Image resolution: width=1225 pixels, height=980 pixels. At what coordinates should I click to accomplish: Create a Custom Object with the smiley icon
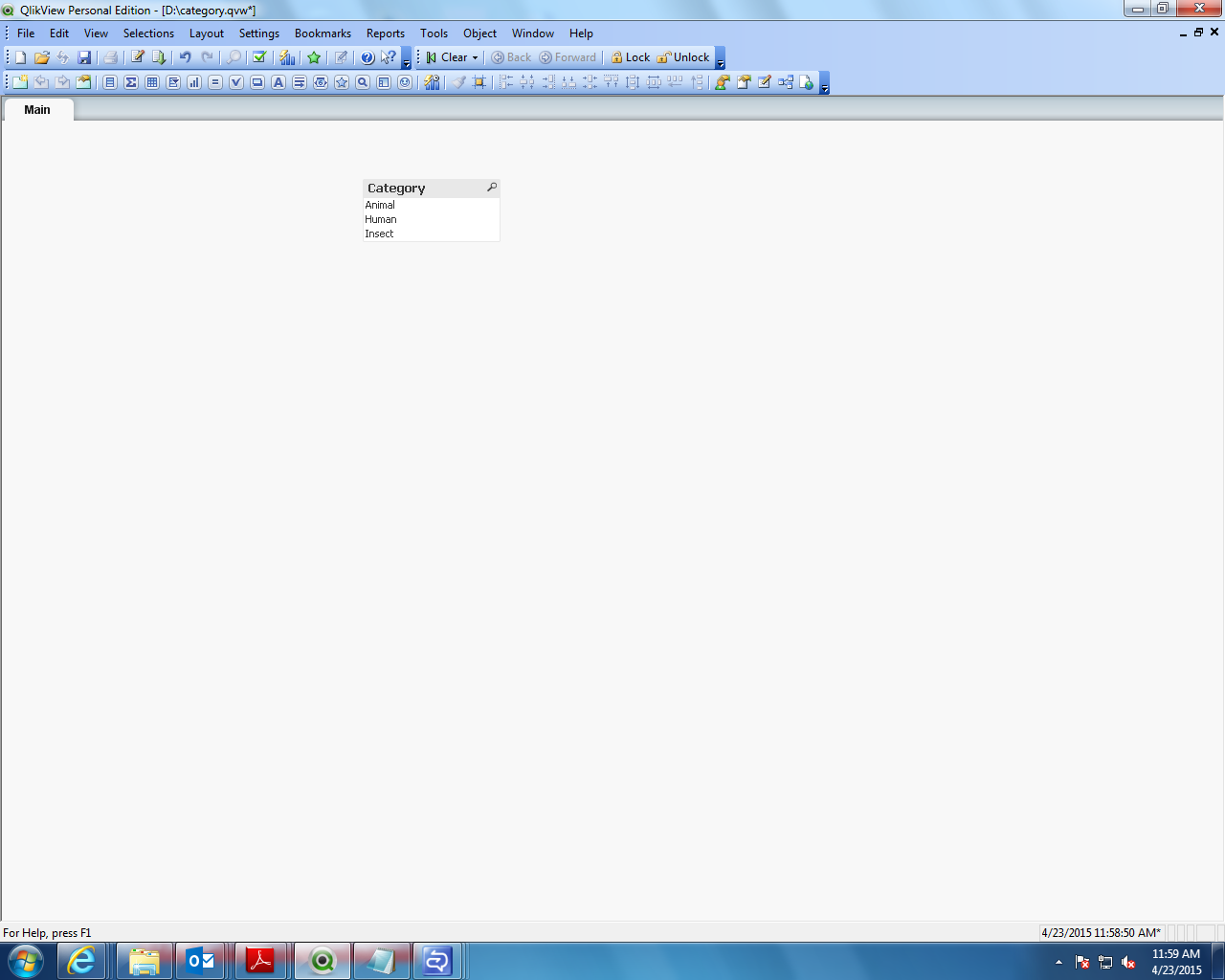405,82
